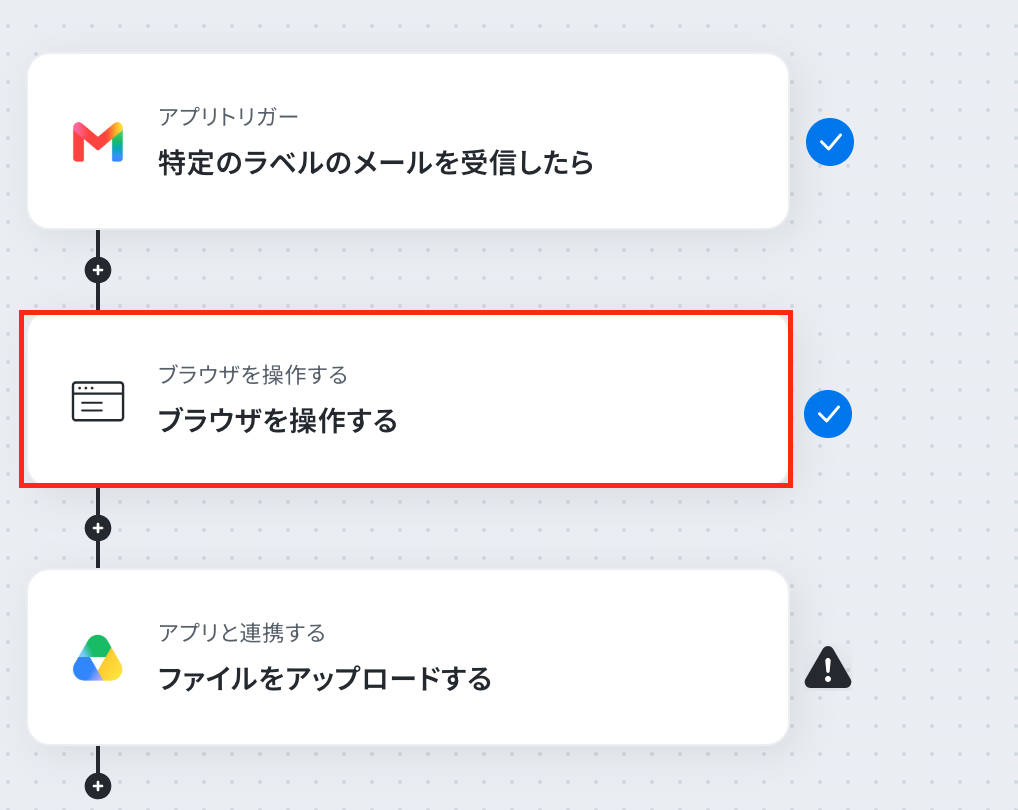This screenshot has height=810, width=1018.
Task: Click the small gray ブラウザを操作する subtitle
Action: 253,374
